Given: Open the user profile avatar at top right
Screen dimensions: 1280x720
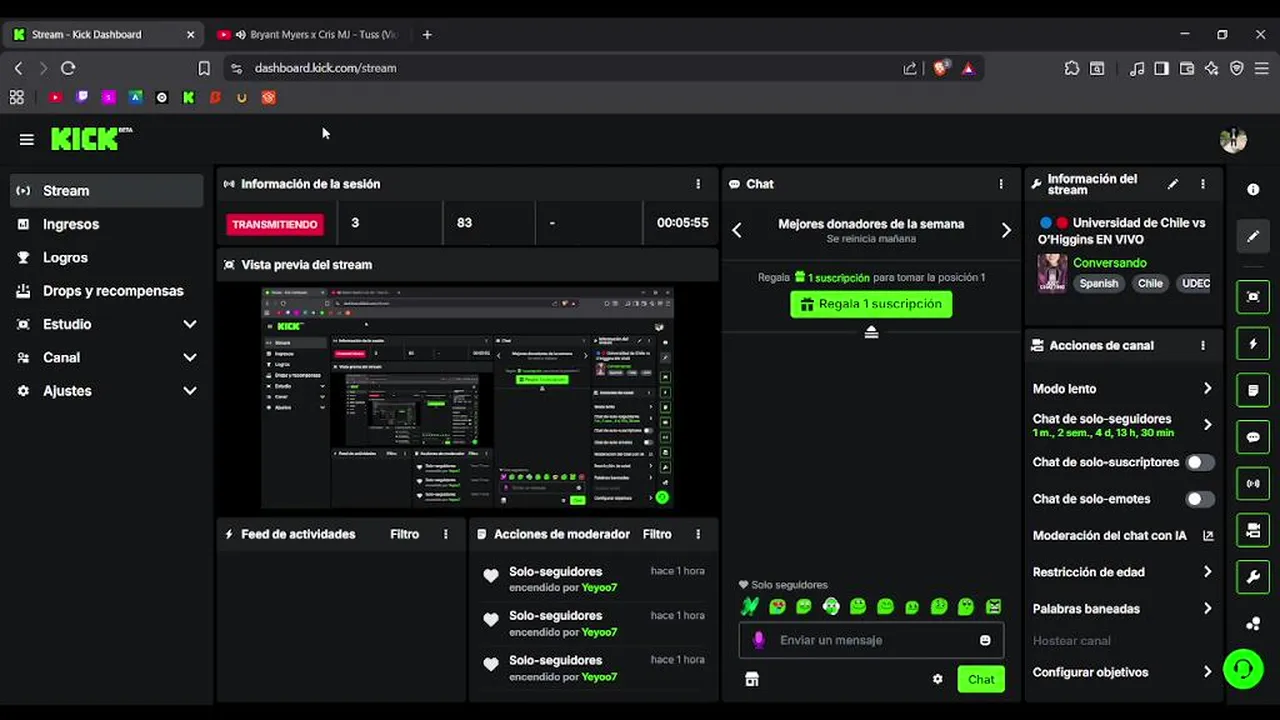Looking at the screenshot, I should pyautogui.click(x=1233, y=140).
